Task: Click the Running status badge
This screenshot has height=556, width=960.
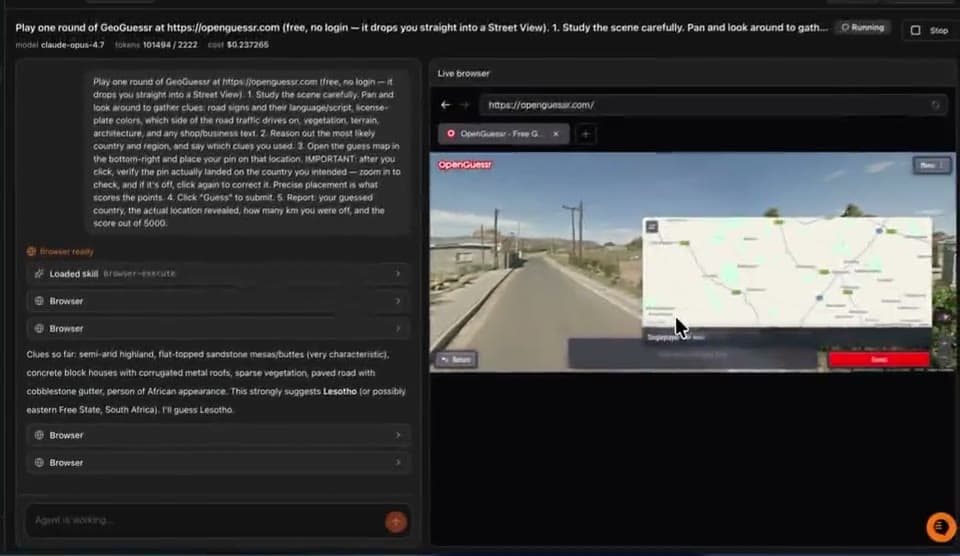Action: point(863,28)
